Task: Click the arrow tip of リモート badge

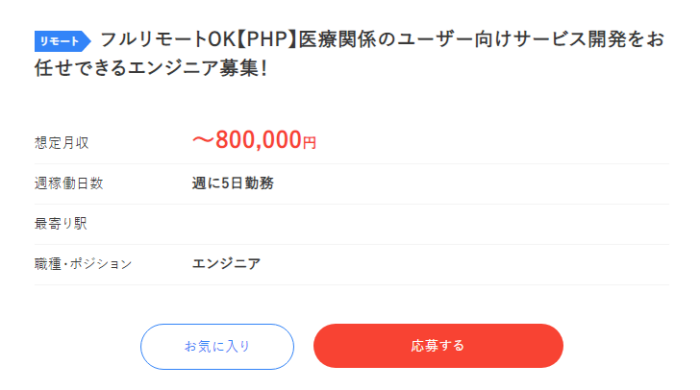Action: pos(86,41)
